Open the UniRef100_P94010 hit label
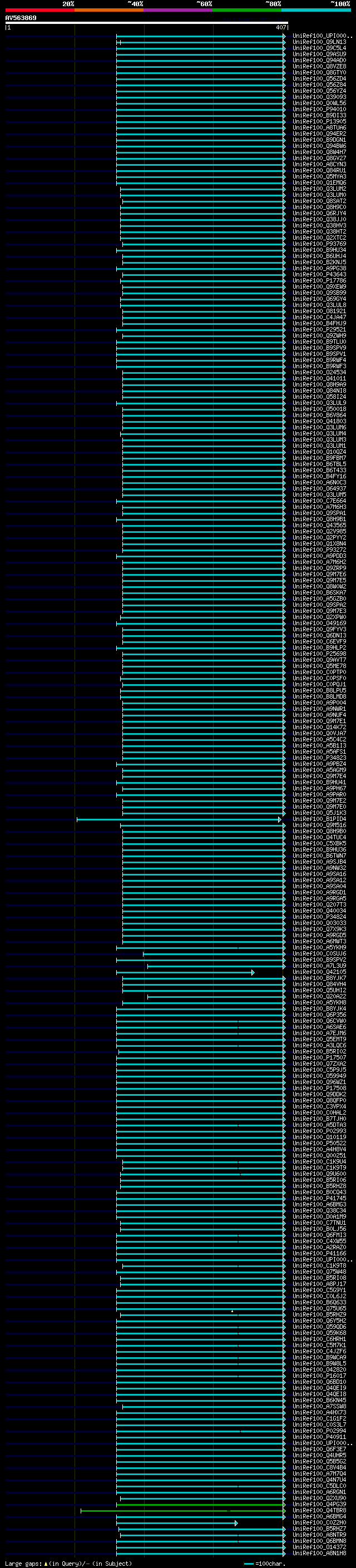The height and width of the screenshot is (1568, 356). click(x=319, y=109)
